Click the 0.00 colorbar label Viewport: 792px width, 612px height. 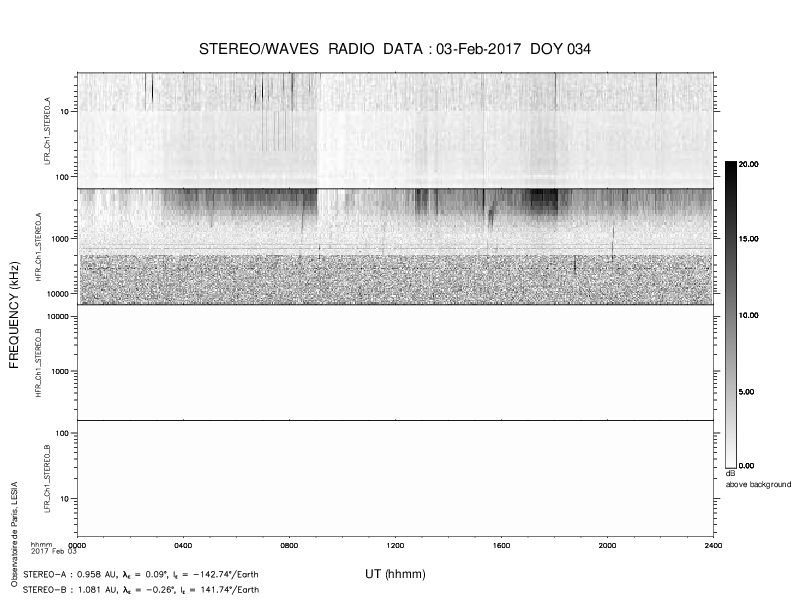pyautogui.click(x=746, y=466)
